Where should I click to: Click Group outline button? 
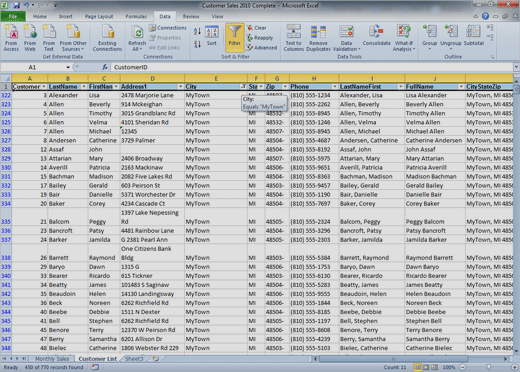pyautogui.click(x=429, y=37)
